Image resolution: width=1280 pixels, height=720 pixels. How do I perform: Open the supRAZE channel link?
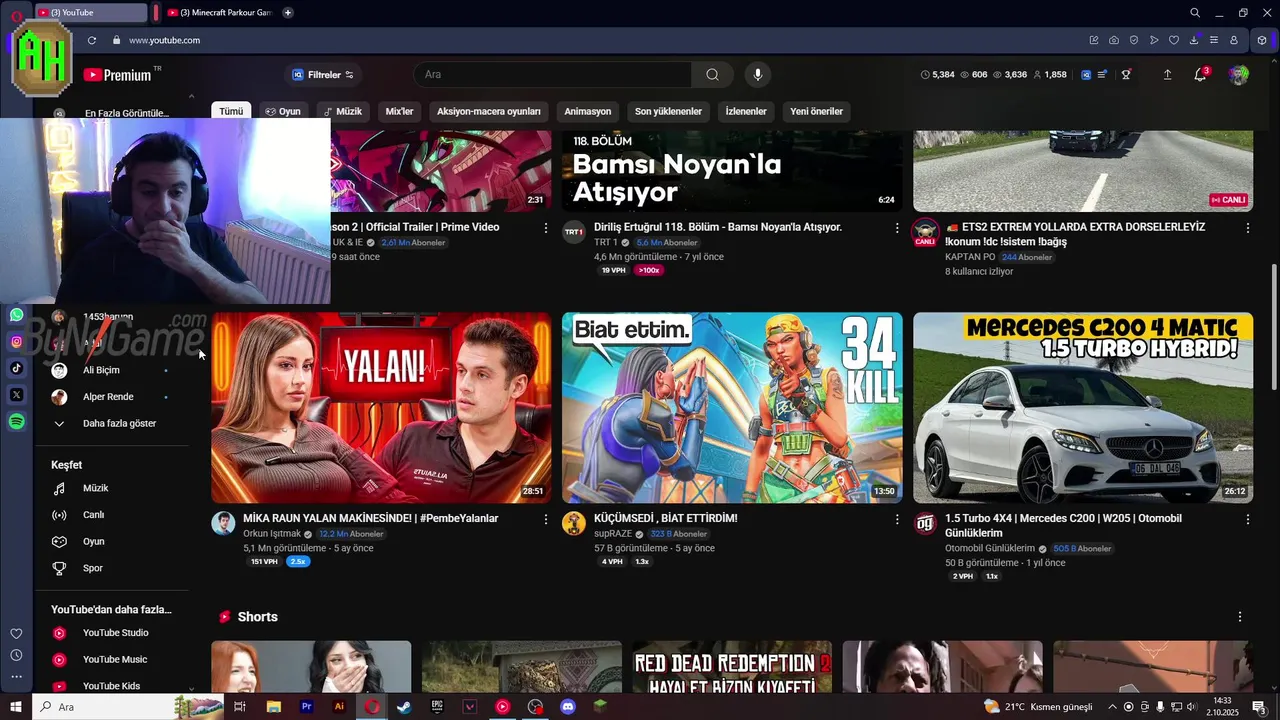[613, 534]
